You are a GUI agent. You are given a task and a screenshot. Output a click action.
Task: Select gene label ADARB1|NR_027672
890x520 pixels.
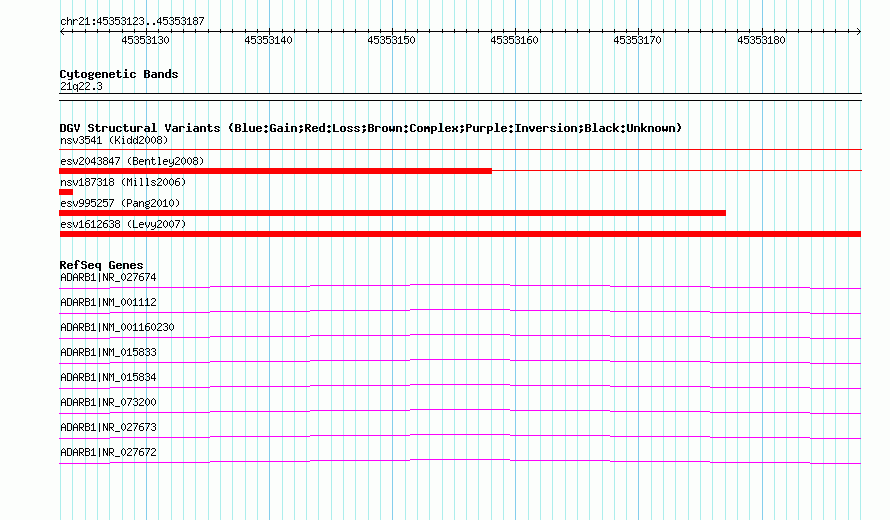click(108, 452)
